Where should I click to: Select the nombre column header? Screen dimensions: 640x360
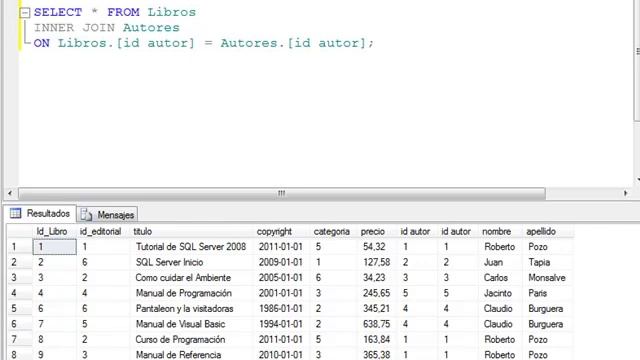pos(500,231)
